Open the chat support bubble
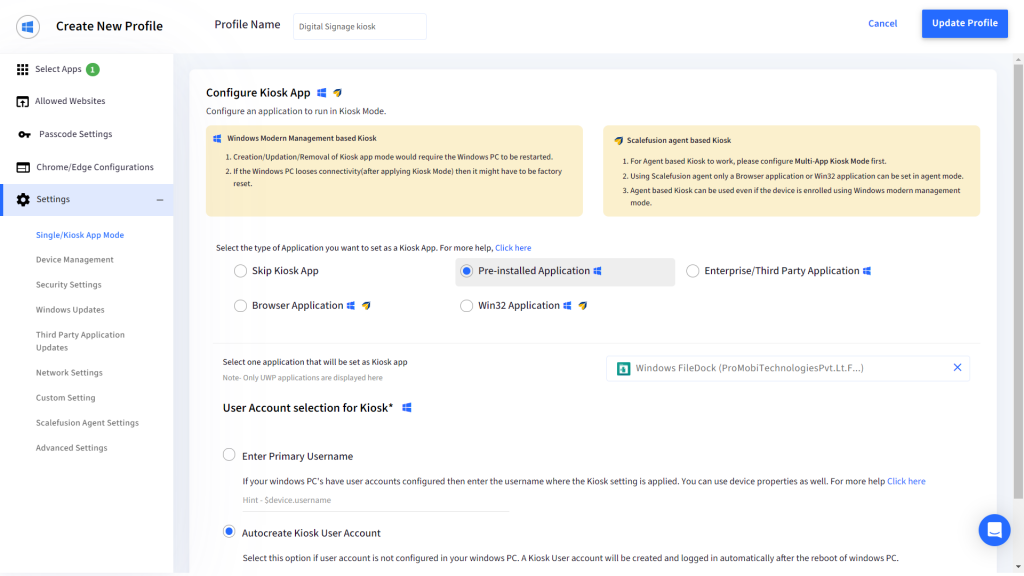Screen dimensions: 1024x576 click(994, 530)
